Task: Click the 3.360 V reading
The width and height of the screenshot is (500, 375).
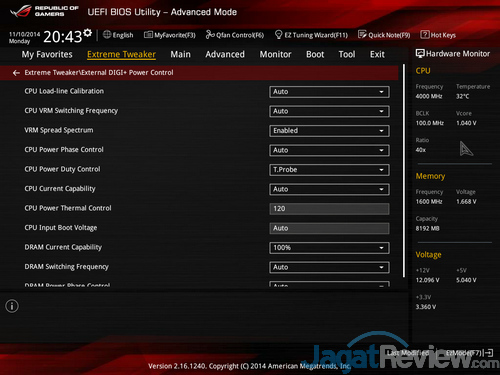Action: (x=426, y=307)
